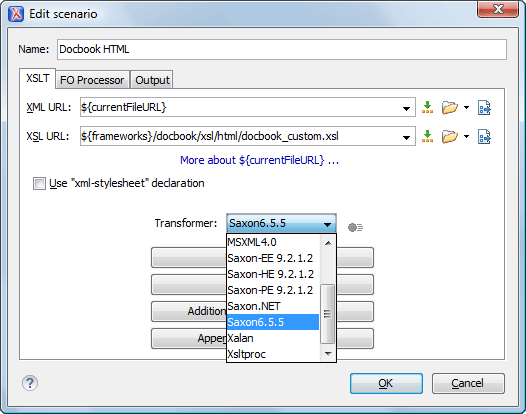526x414 pixels.
Task: Choose MSXML4.0 from the transformer list
Action: (x=273, y=242)
